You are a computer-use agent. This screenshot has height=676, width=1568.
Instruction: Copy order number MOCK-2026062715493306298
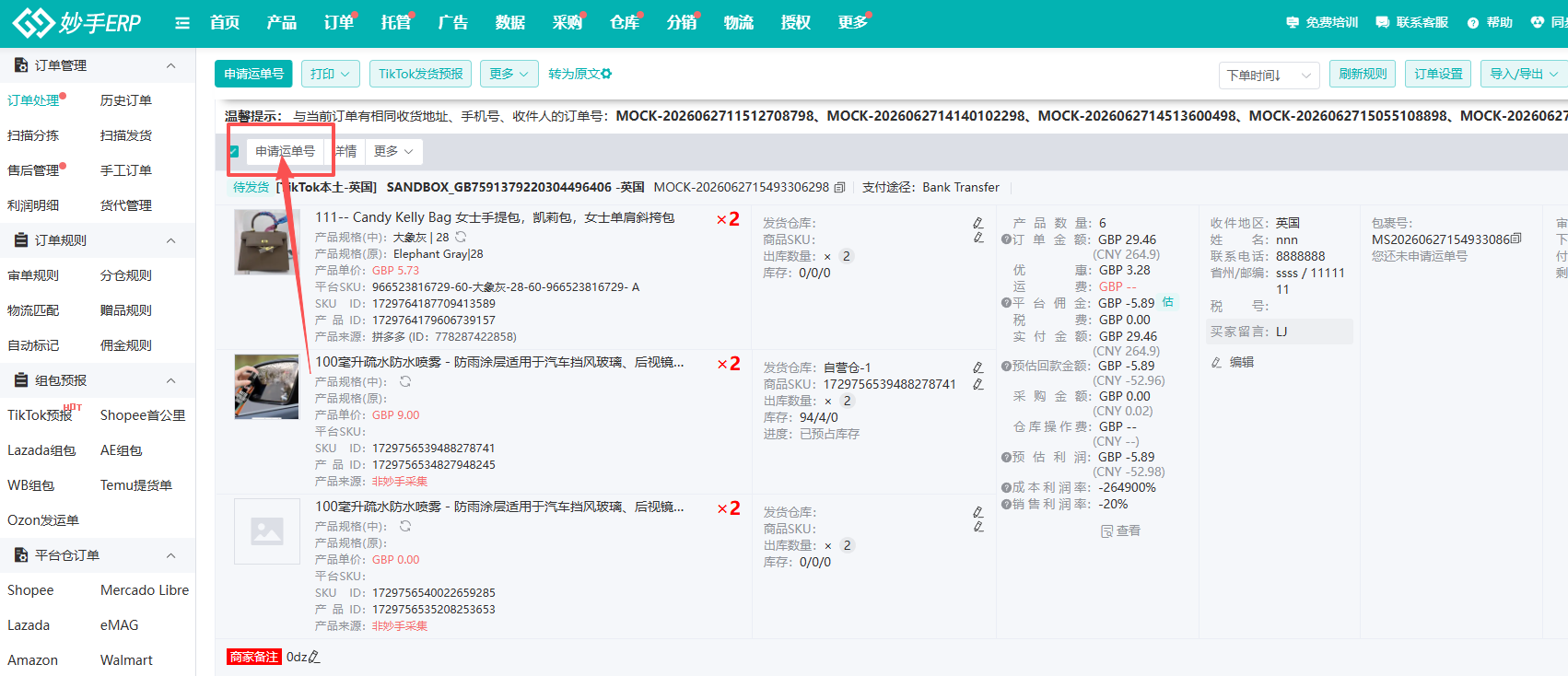tap(839, 187)
